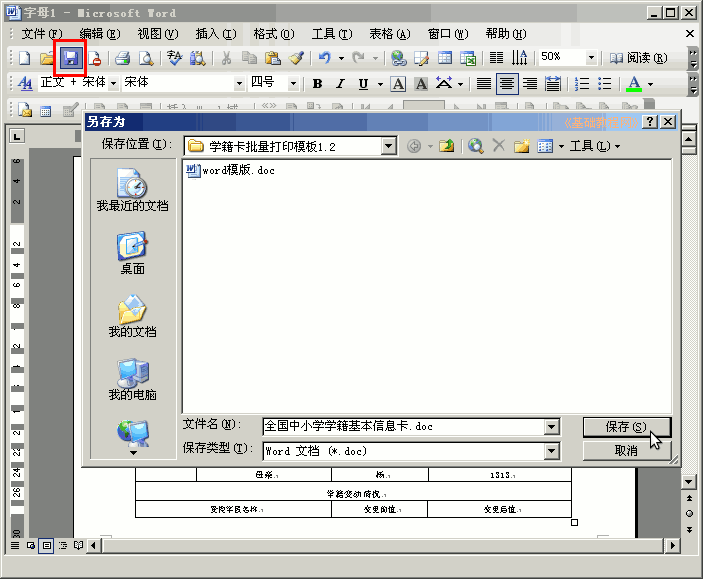Screen dimensions: 703x579
Task: Open the Styles and Formatting icon
Action: [25, 83]
